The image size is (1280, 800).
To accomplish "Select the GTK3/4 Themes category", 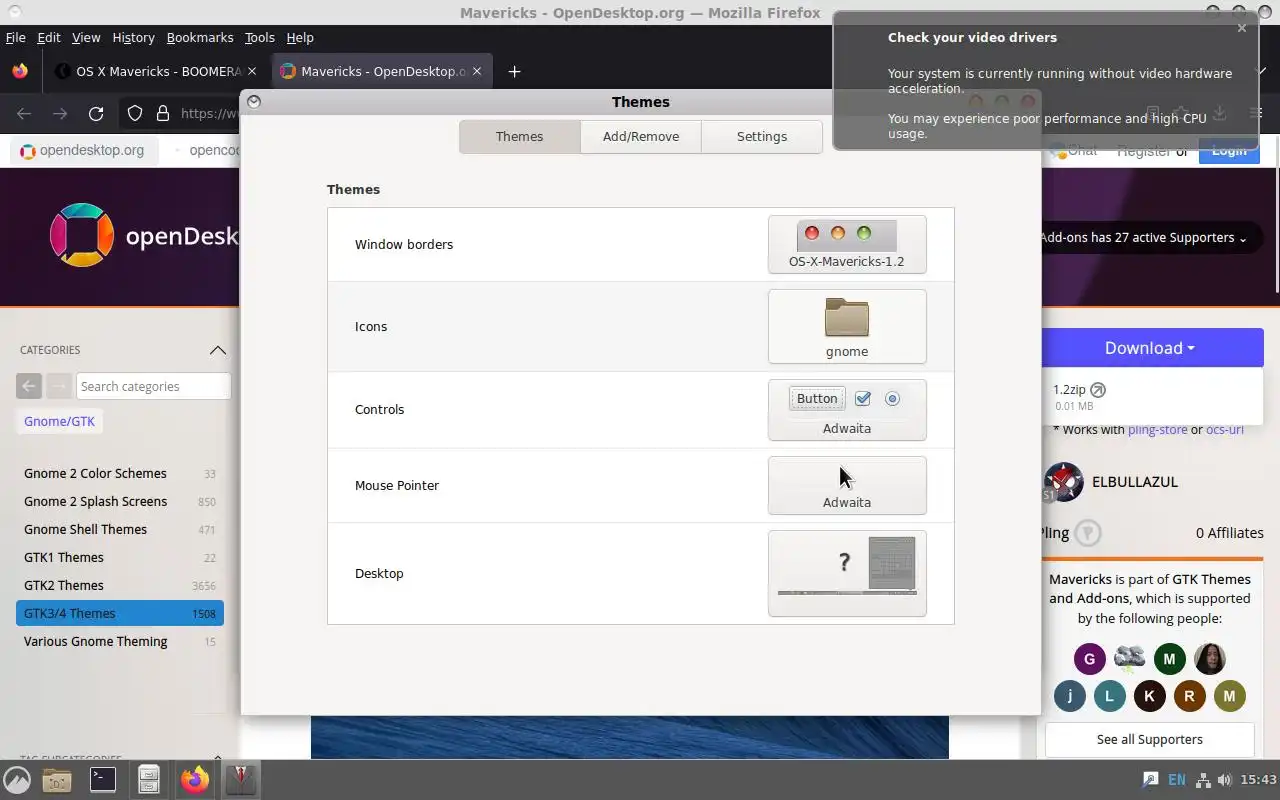I will [120, 613].
